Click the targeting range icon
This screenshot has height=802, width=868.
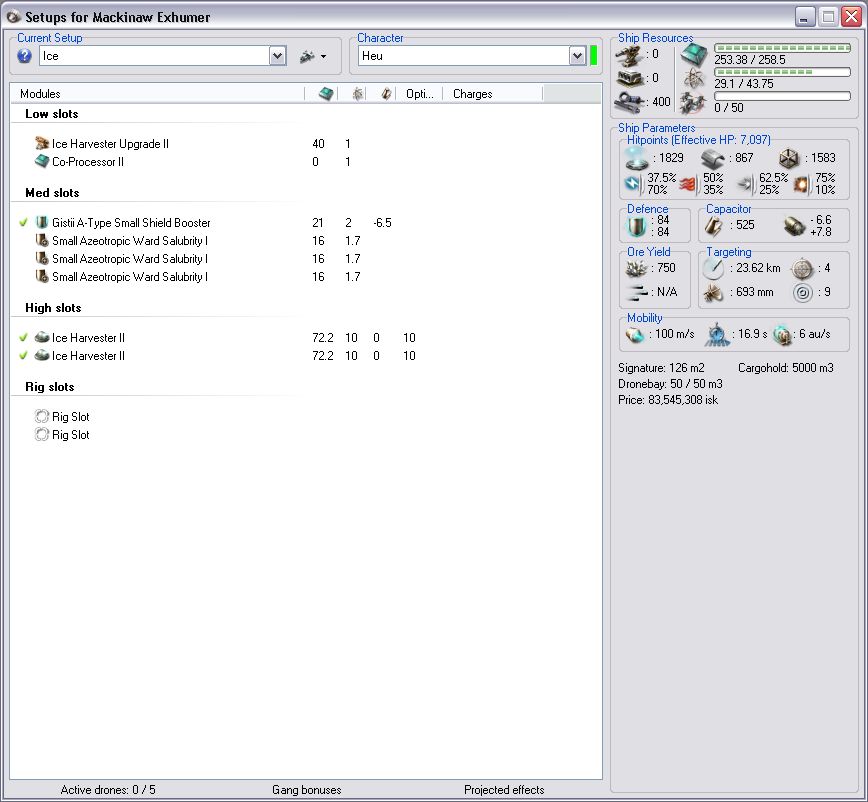coord(713,268)
